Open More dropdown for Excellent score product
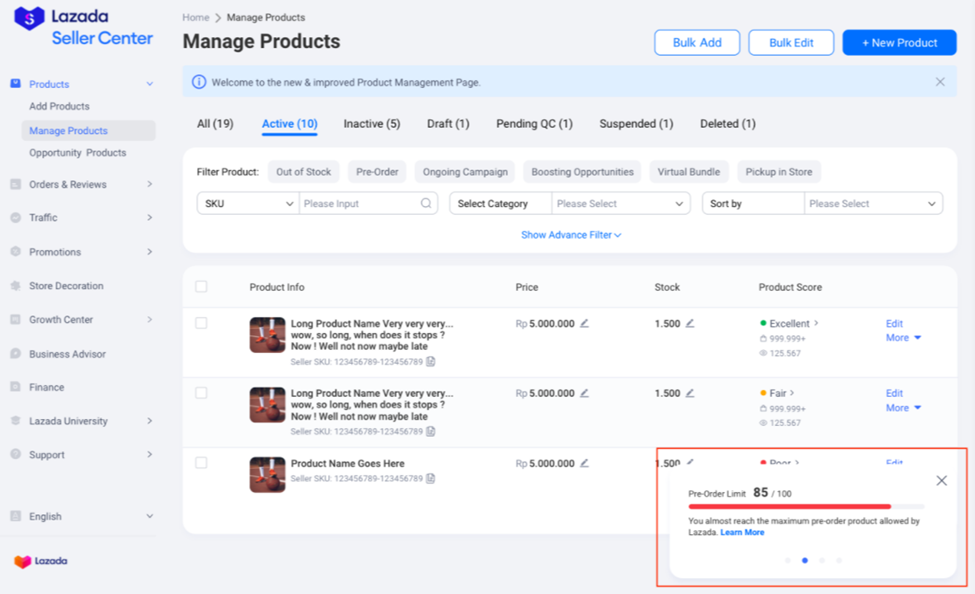The height and width of the screenshot is (594, 975). (903, 338)
